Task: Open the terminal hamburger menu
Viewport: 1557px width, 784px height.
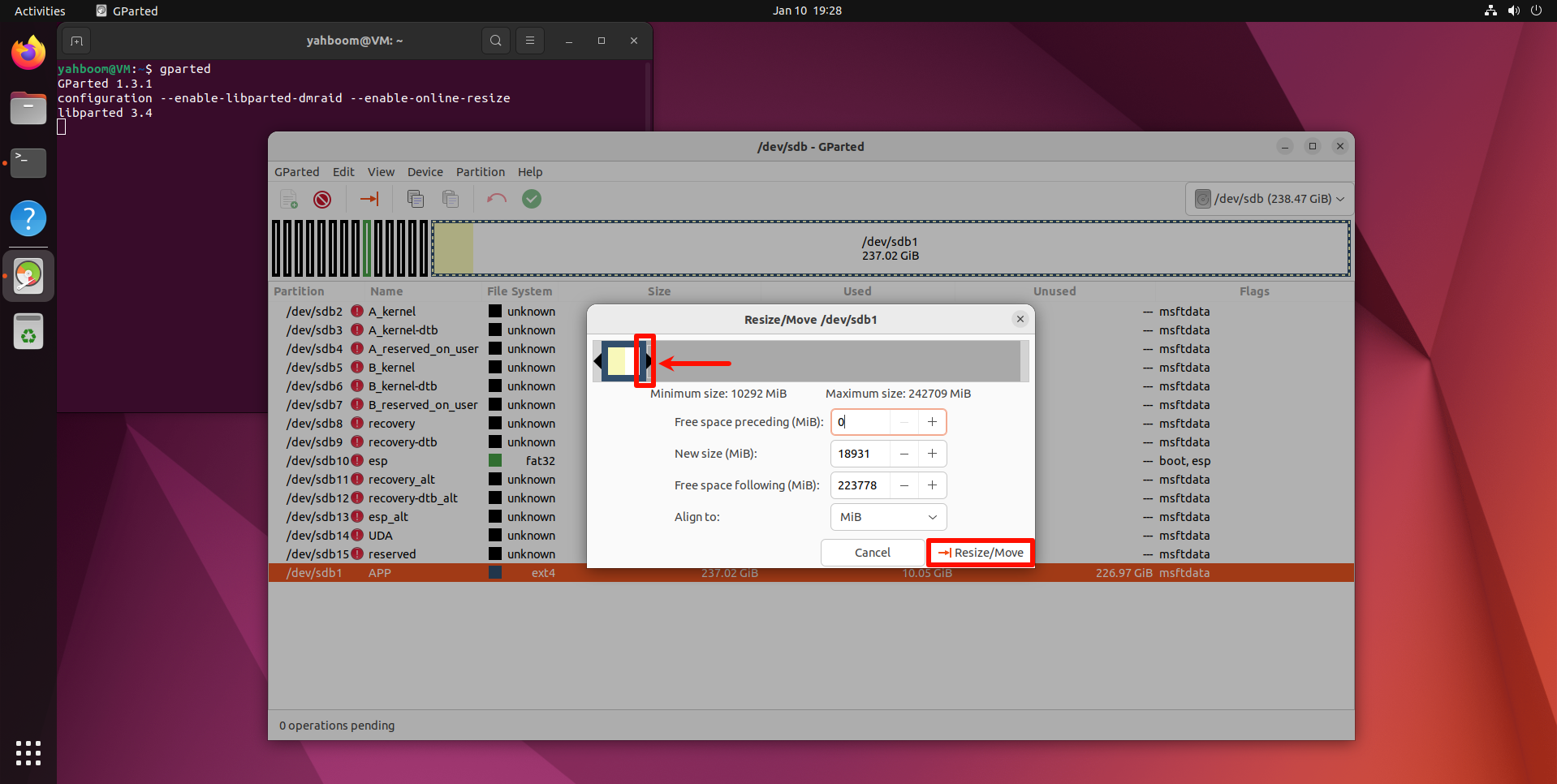Action: coord(530,41)
